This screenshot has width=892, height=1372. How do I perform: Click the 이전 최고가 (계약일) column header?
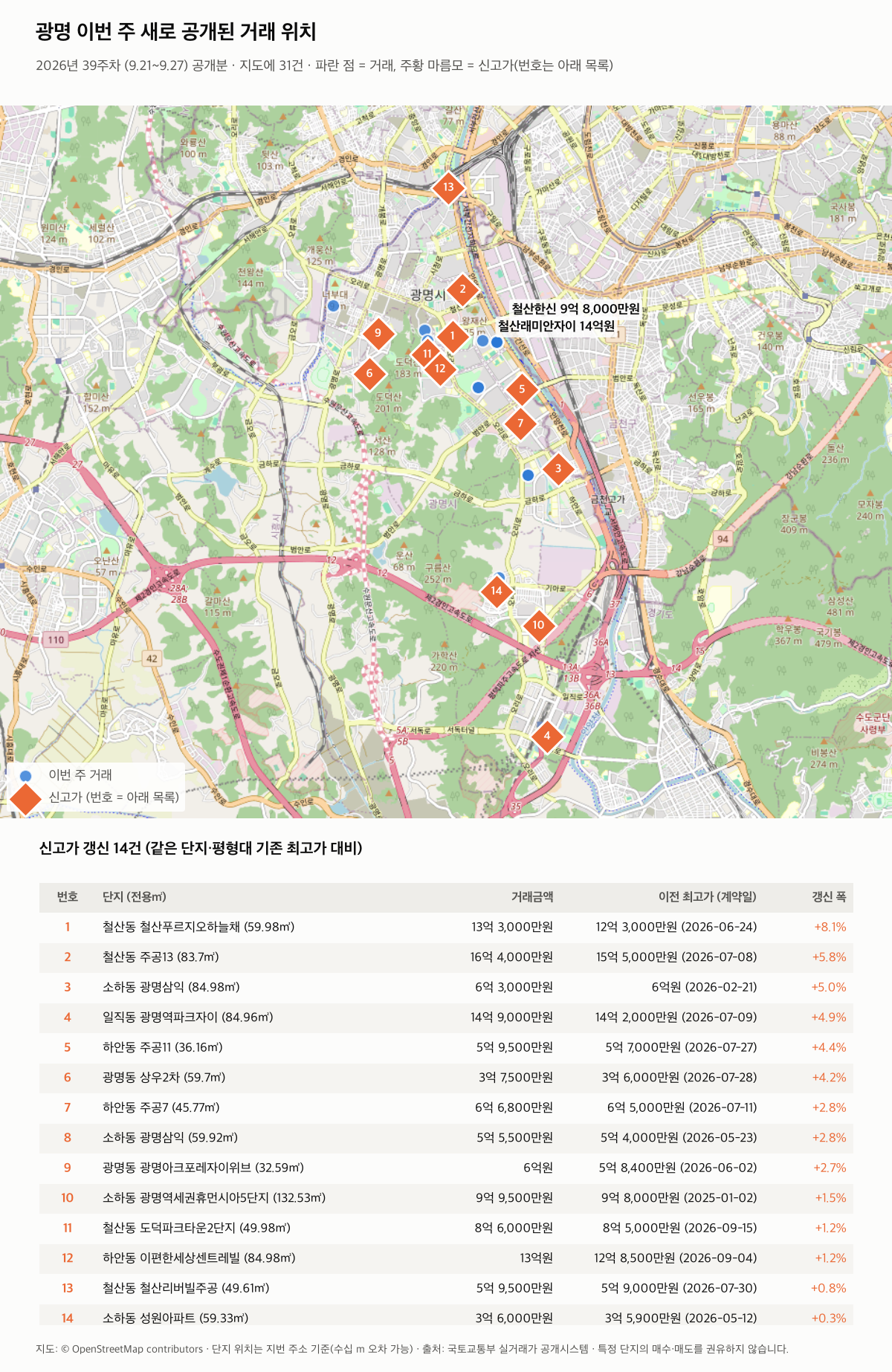[x=708, y=897]
